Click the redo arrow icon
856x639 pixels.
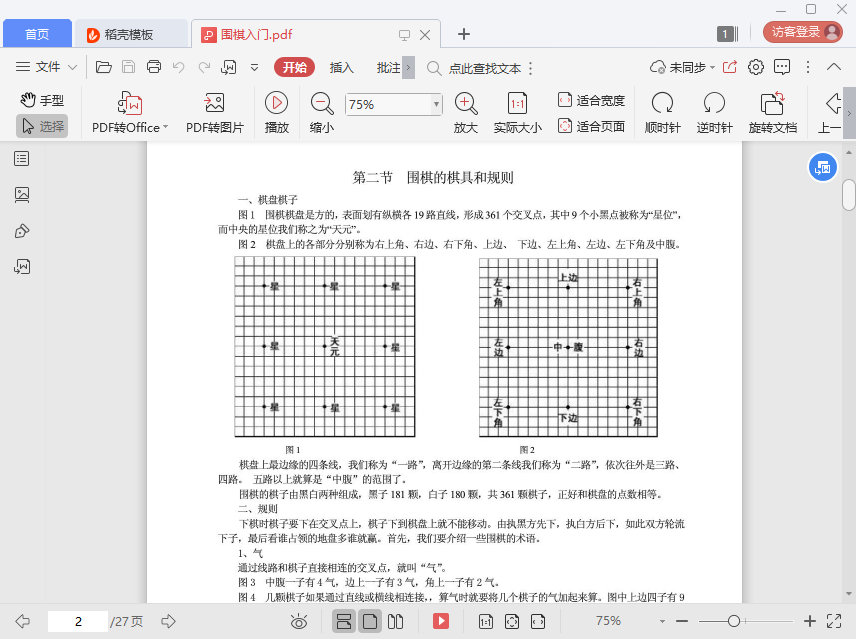tap(204, 67)
